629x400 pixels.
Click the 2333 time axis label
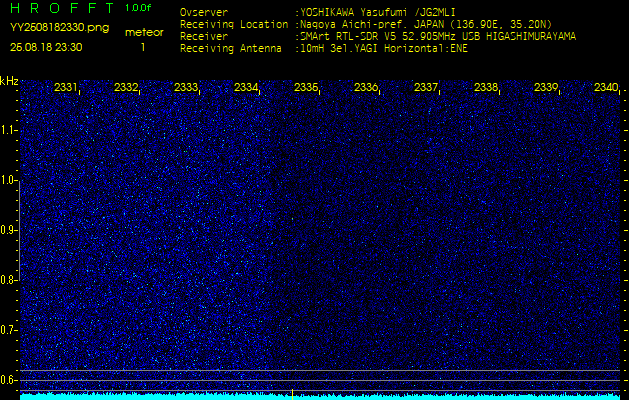[186, 87]
